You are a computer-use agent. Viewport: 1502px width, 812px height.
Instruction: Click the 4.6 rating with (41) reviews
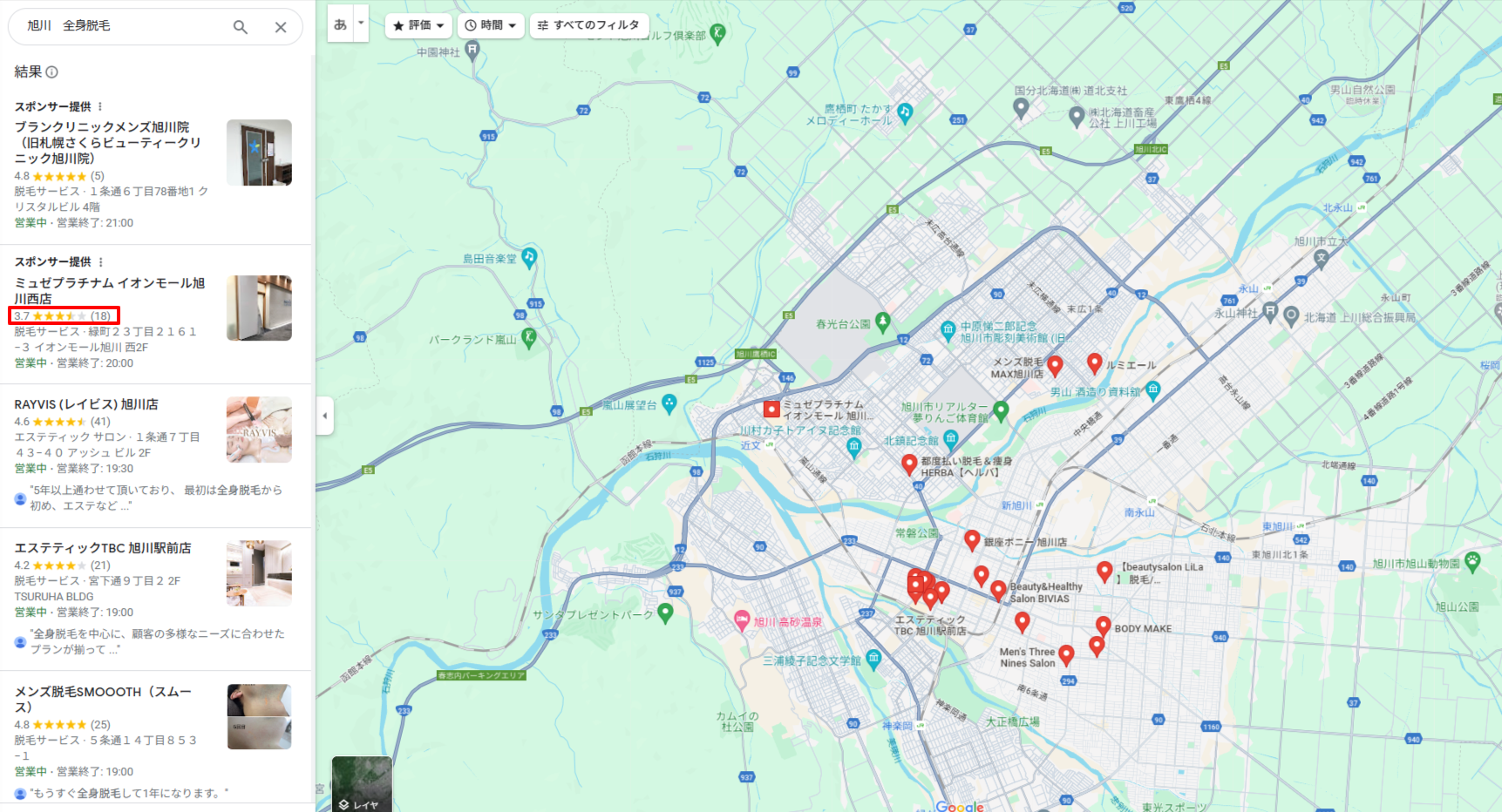[x=62, y=422]
